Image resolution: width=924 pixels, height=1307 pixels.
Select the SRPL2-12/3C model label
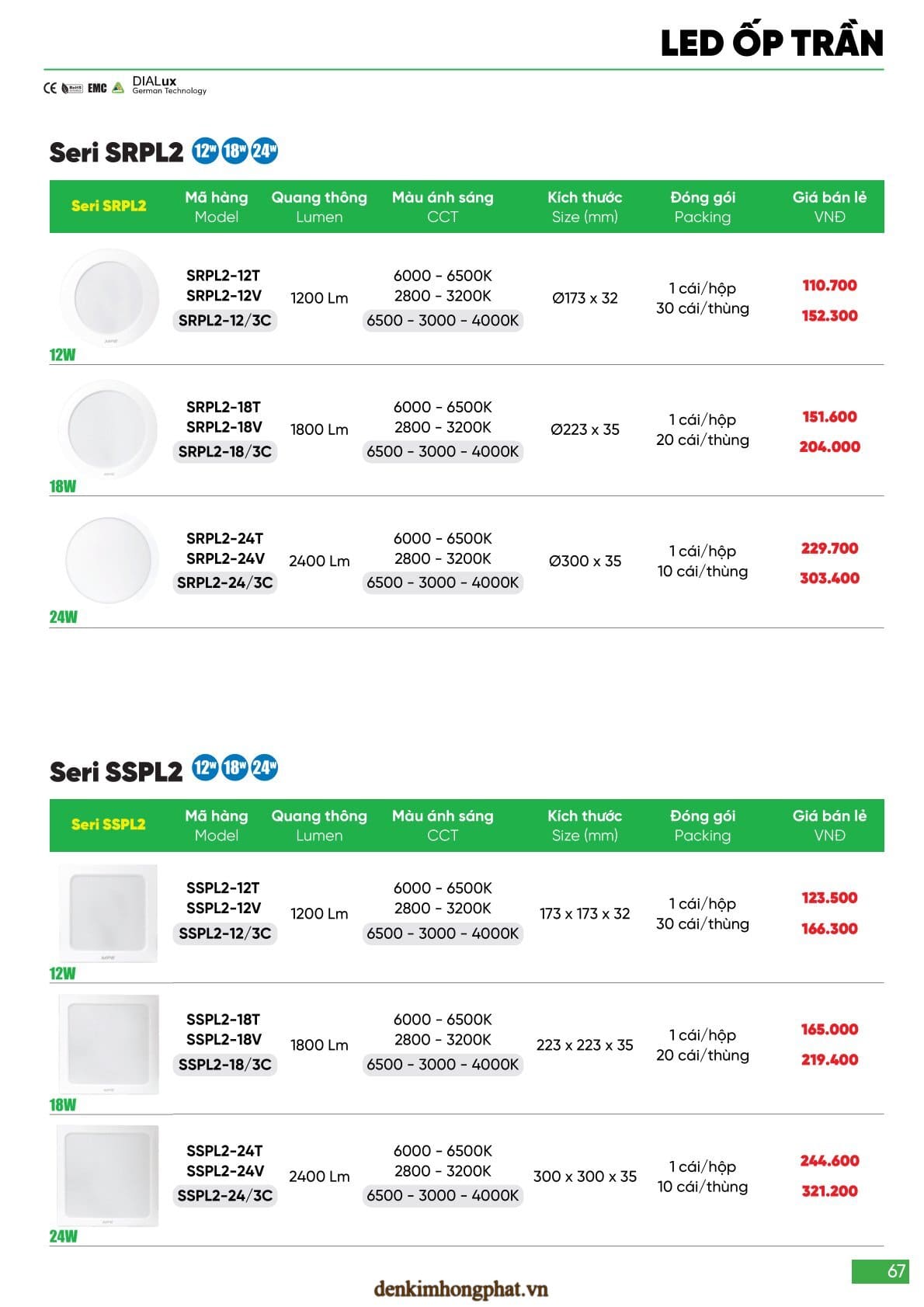[224, 320]
